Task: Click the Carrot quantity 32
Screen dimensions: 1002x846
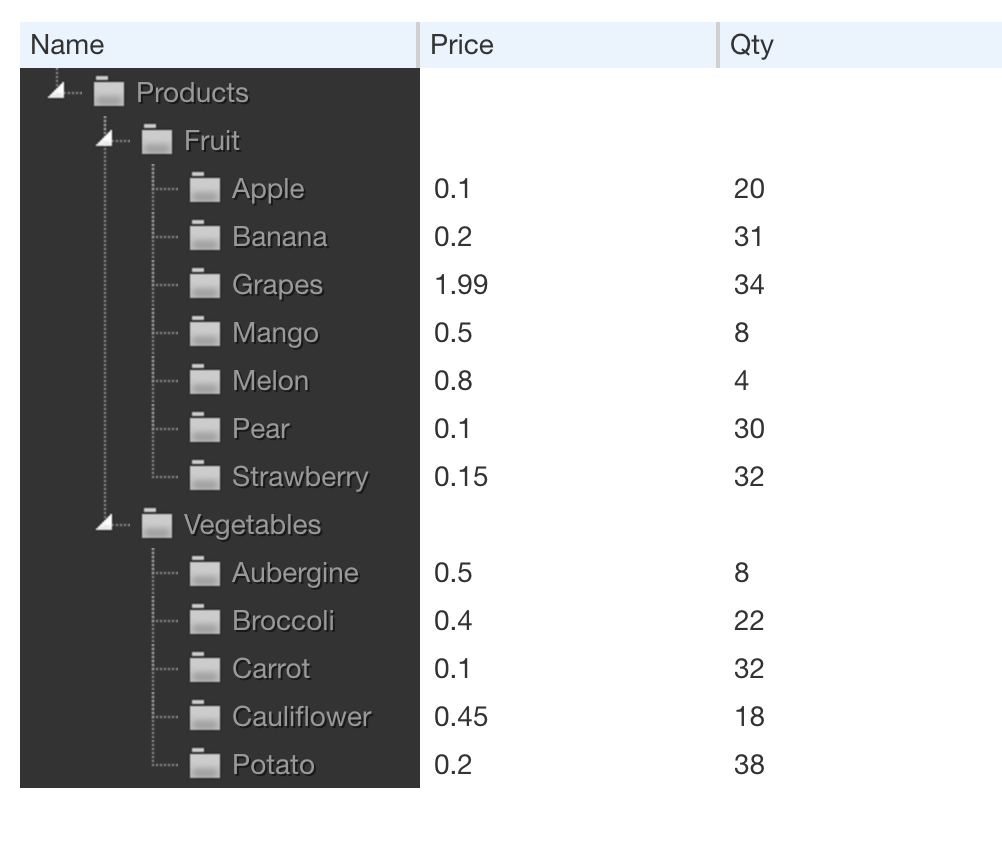Action: click(x=749, y=669)
